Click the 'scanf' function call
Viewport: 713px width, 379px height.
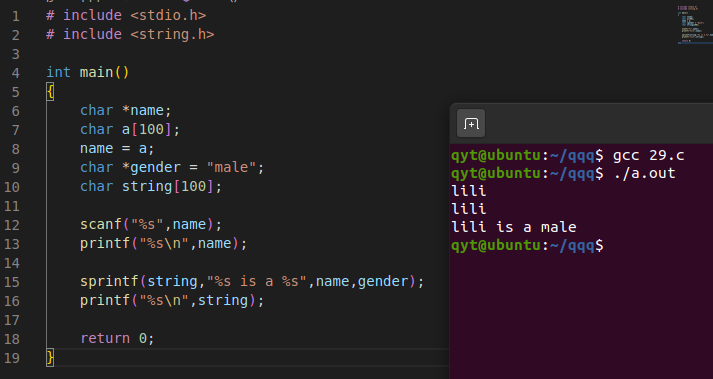(x=101, y=224)
